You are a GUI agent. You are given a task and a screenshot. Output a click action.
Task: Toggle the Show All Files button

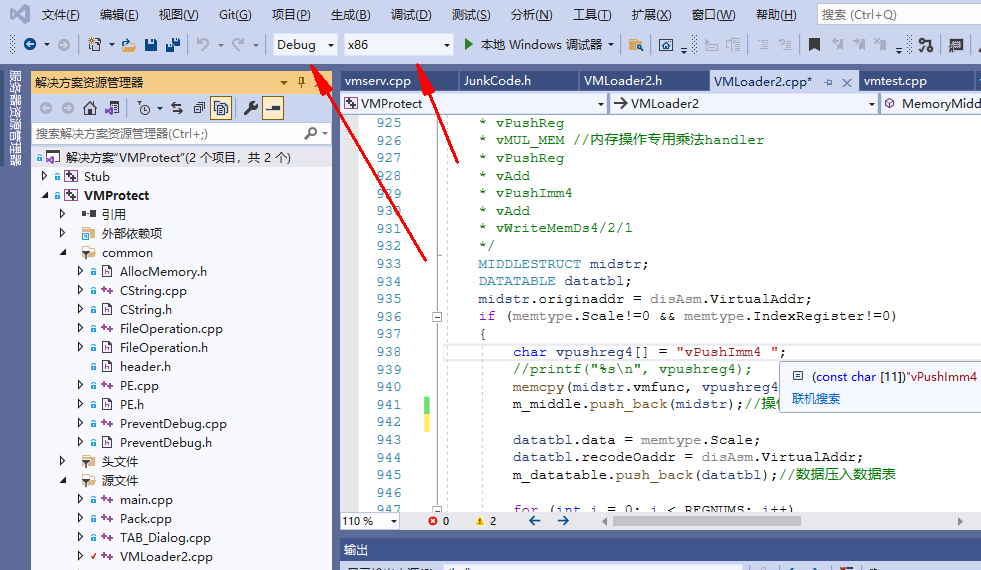pyautogui.click(x=221, y=108)
